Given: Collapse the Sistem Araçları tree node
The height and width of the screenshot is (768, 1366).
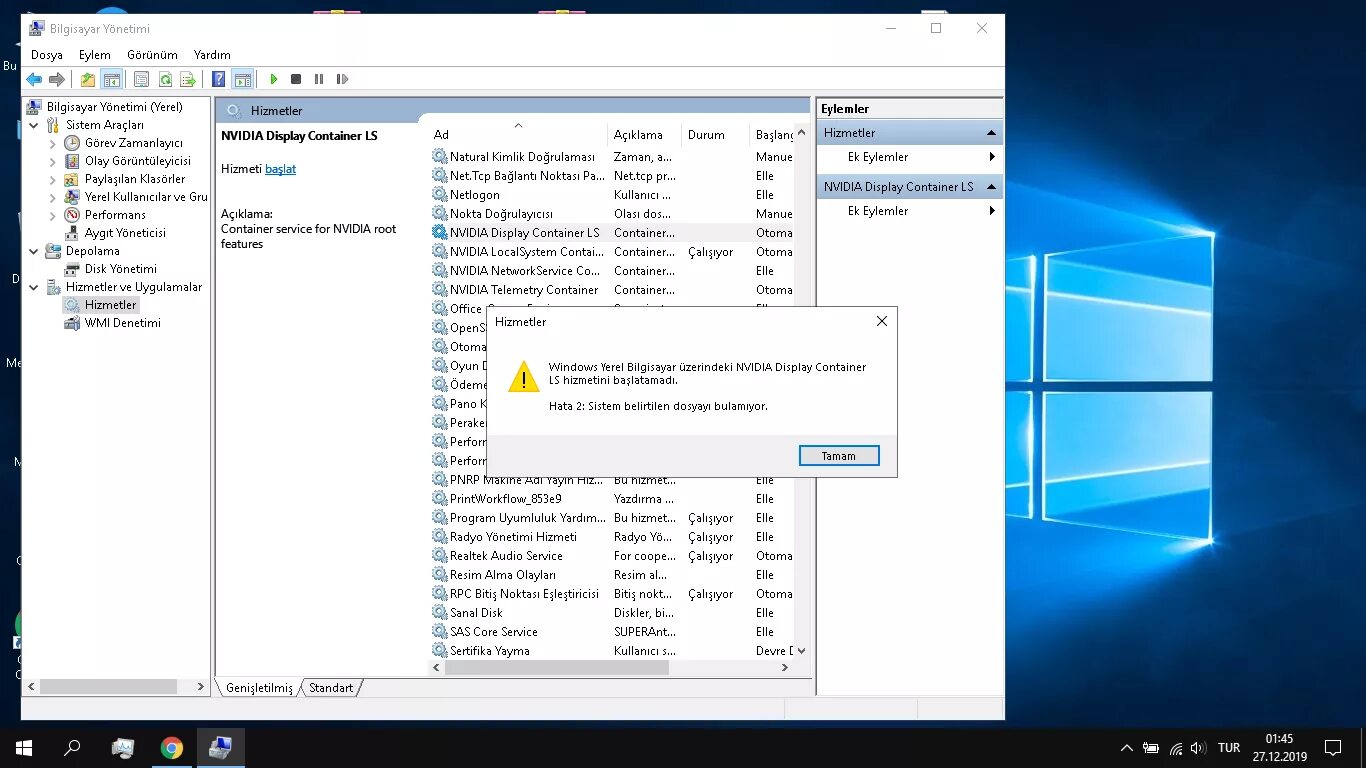Looking at the screenshot, I should click(x=34, y=125).
